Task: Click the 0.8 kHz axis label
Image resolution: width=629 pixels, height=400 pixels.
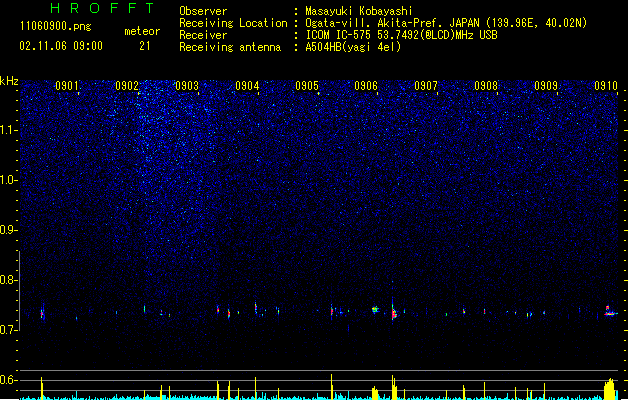Action: [8, 280]
